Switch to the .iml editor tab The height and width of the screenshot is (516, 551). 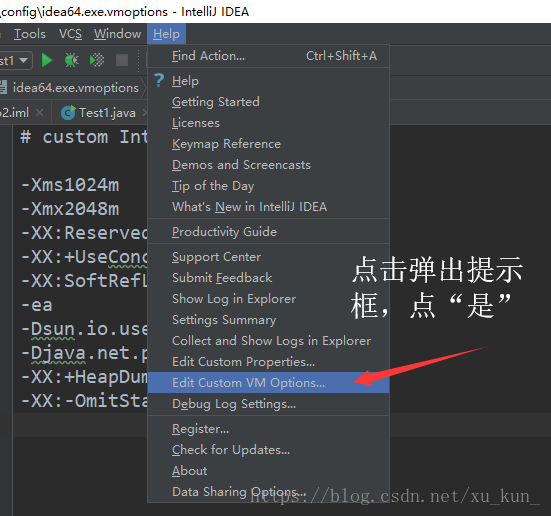[x=15, y=113]
